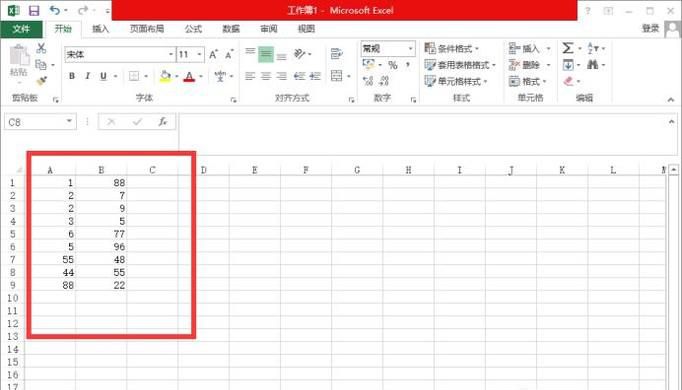Click the fill color bucket swatch
The height and width of the screenshot is (390, 682).
coord(165,77)
